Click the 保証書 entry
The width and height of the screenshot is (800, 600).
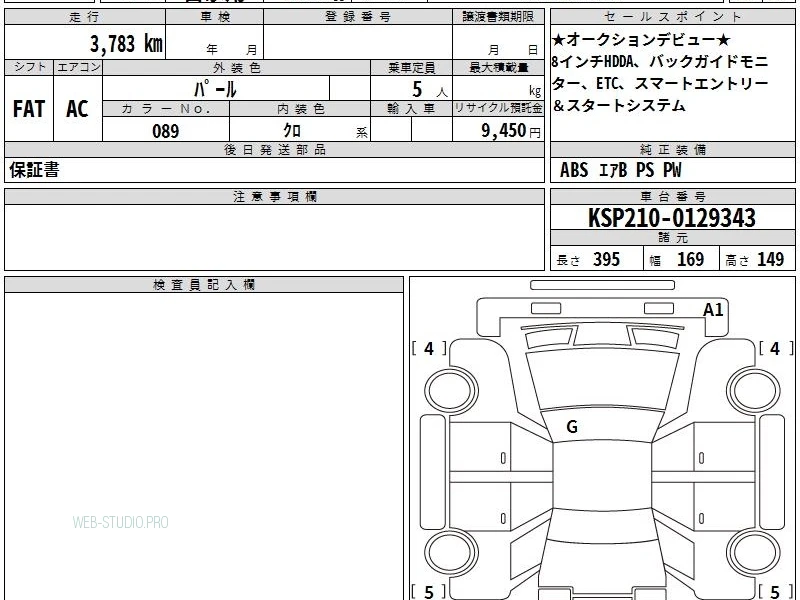click(34, 170)
